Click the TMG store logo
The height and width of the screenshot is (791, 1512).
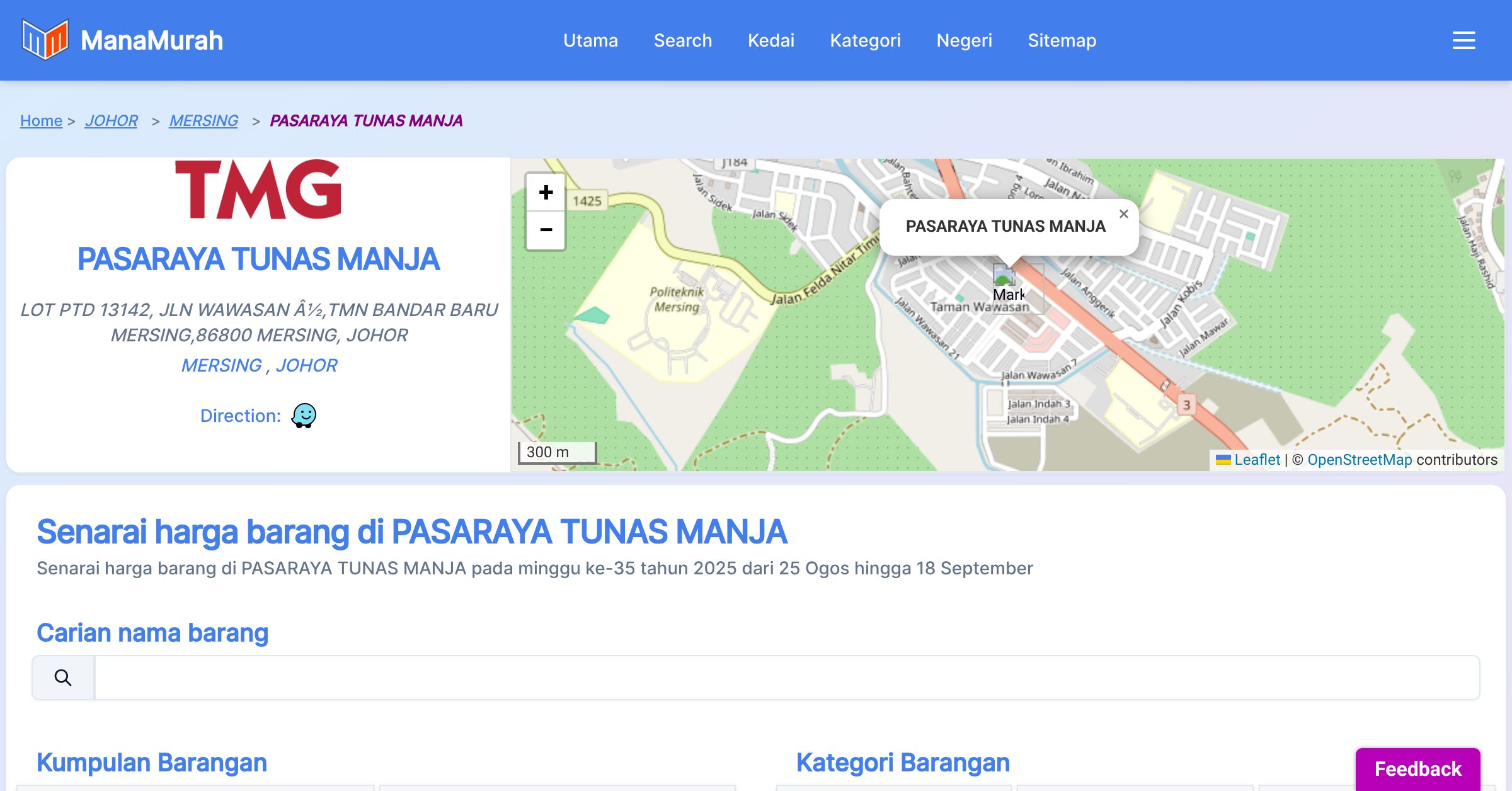[258, 189]
